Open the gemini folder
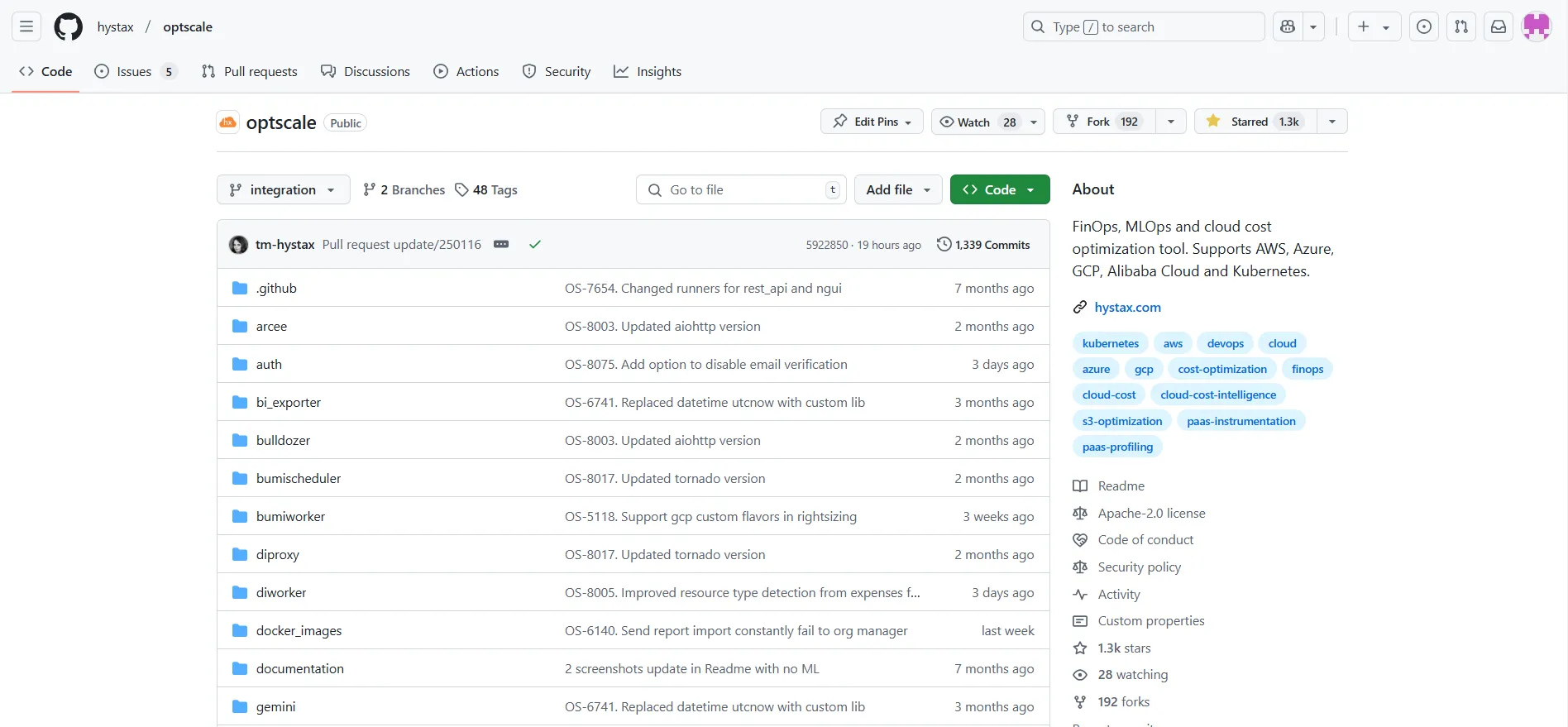1568x727 pixels. point(275,706)
